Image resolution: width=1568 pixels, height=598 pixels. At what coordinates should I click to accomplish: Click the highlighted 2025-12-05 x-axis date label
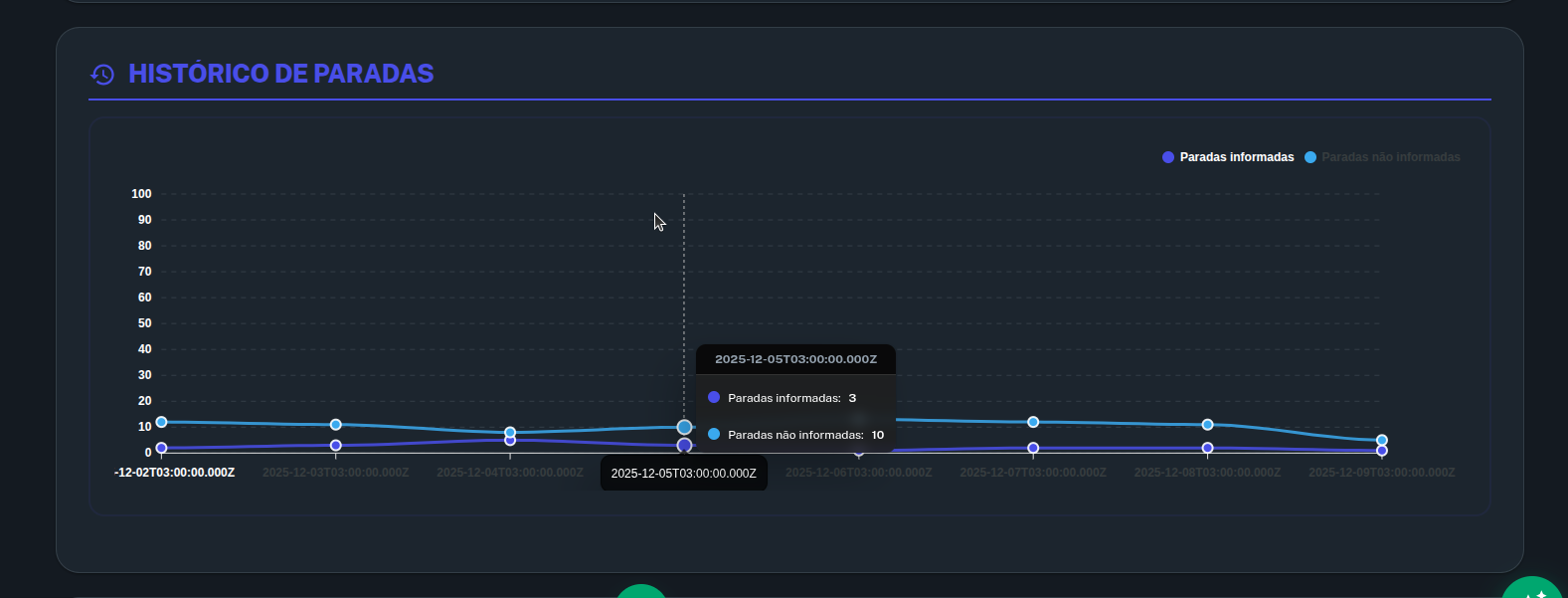click(x=683, y=474)
